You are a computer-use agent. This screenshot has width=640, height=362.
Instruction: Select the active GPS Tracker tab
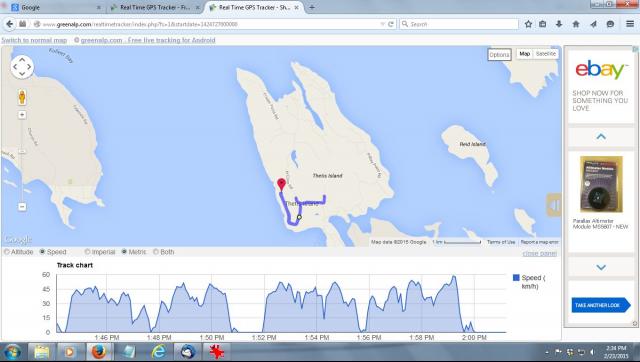(254, 7)
